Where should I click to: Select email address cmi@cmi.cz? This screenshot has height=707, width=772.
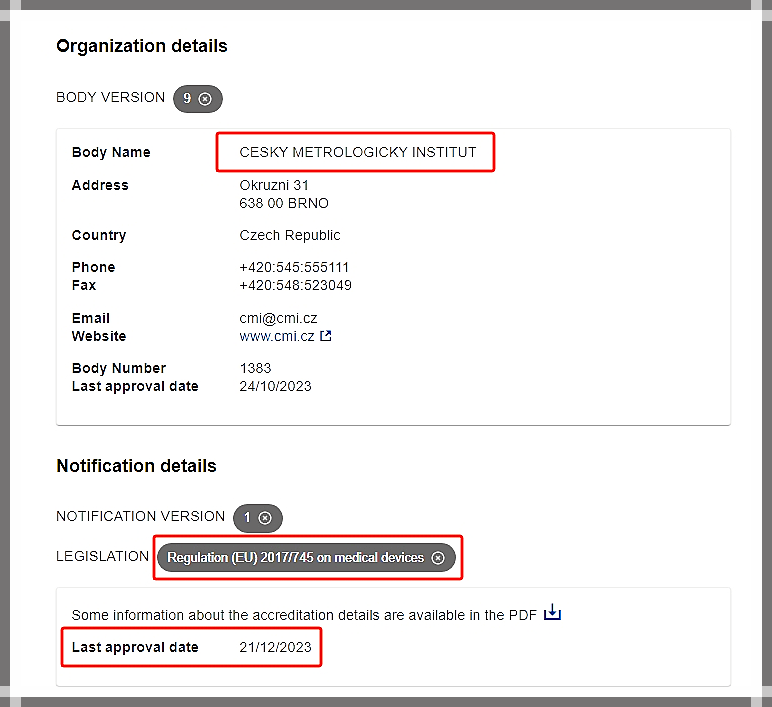tap(278, 318)
